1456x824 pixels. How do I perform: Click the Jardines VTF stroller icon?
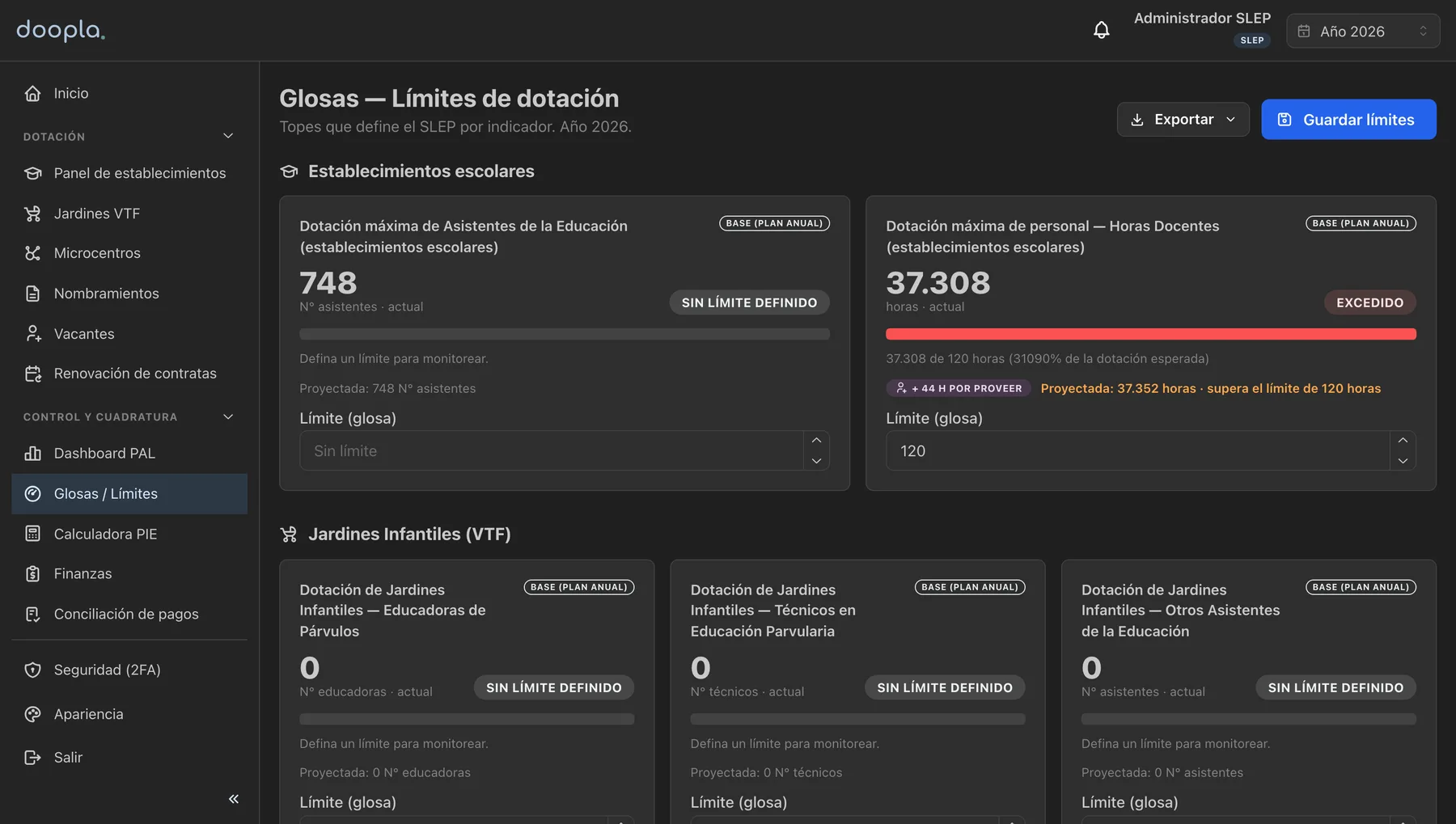[x=32, y=213]
